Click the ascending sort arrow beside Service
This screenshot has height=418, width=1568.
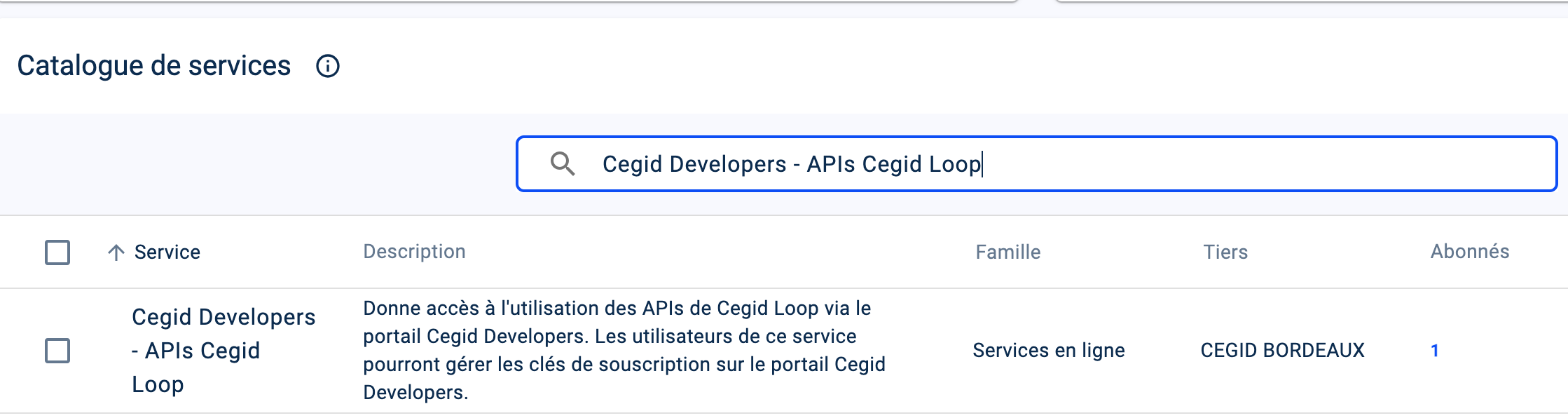point(116,252)
